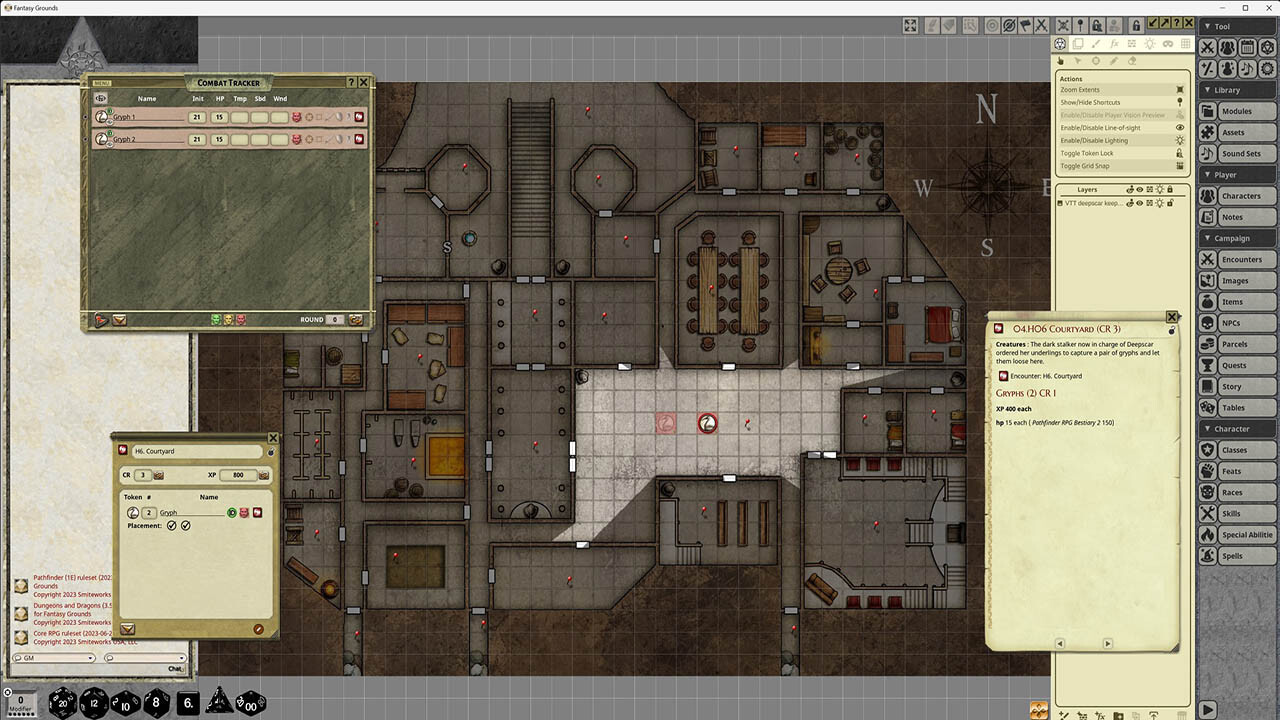Open the music notes sound tool icon
The image size is (1280, 720).
coord(1247,69)
